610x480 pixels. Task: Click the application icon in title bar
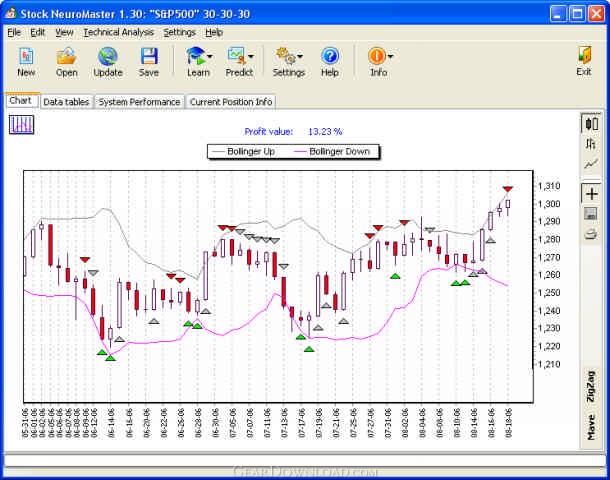point(11,13)
